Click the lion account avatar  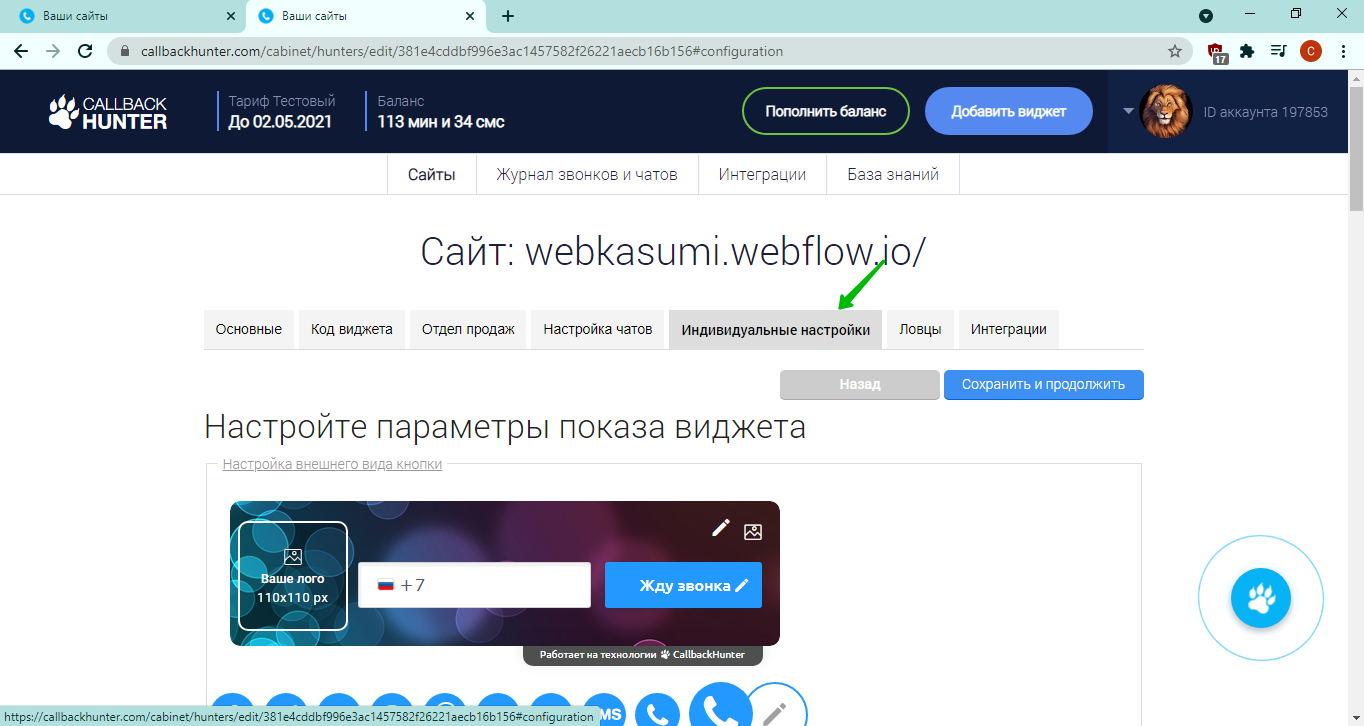1166,111
